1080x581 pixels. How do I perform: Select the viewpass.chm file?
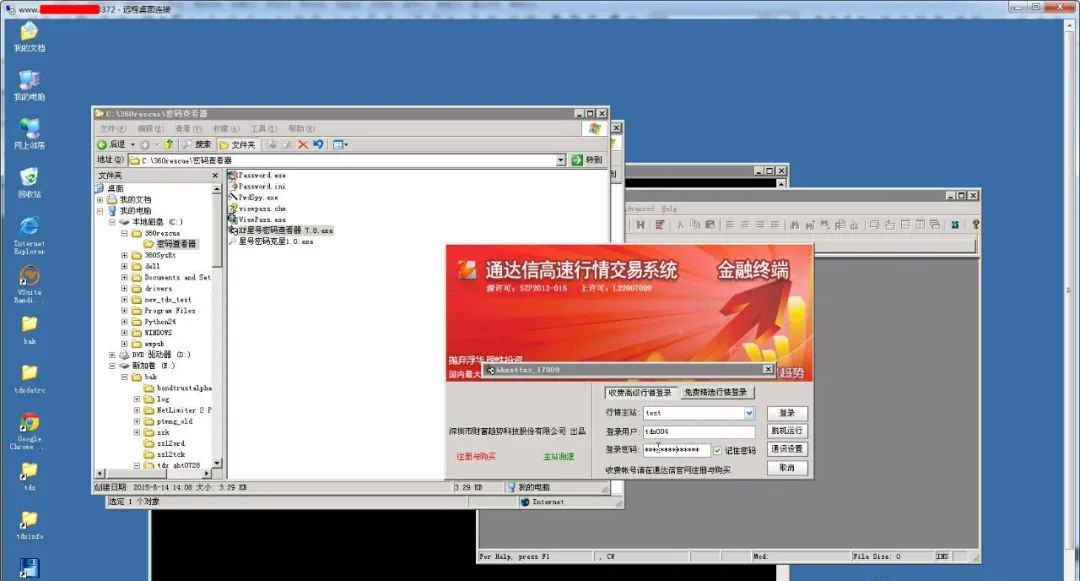(x=257, y=209)
